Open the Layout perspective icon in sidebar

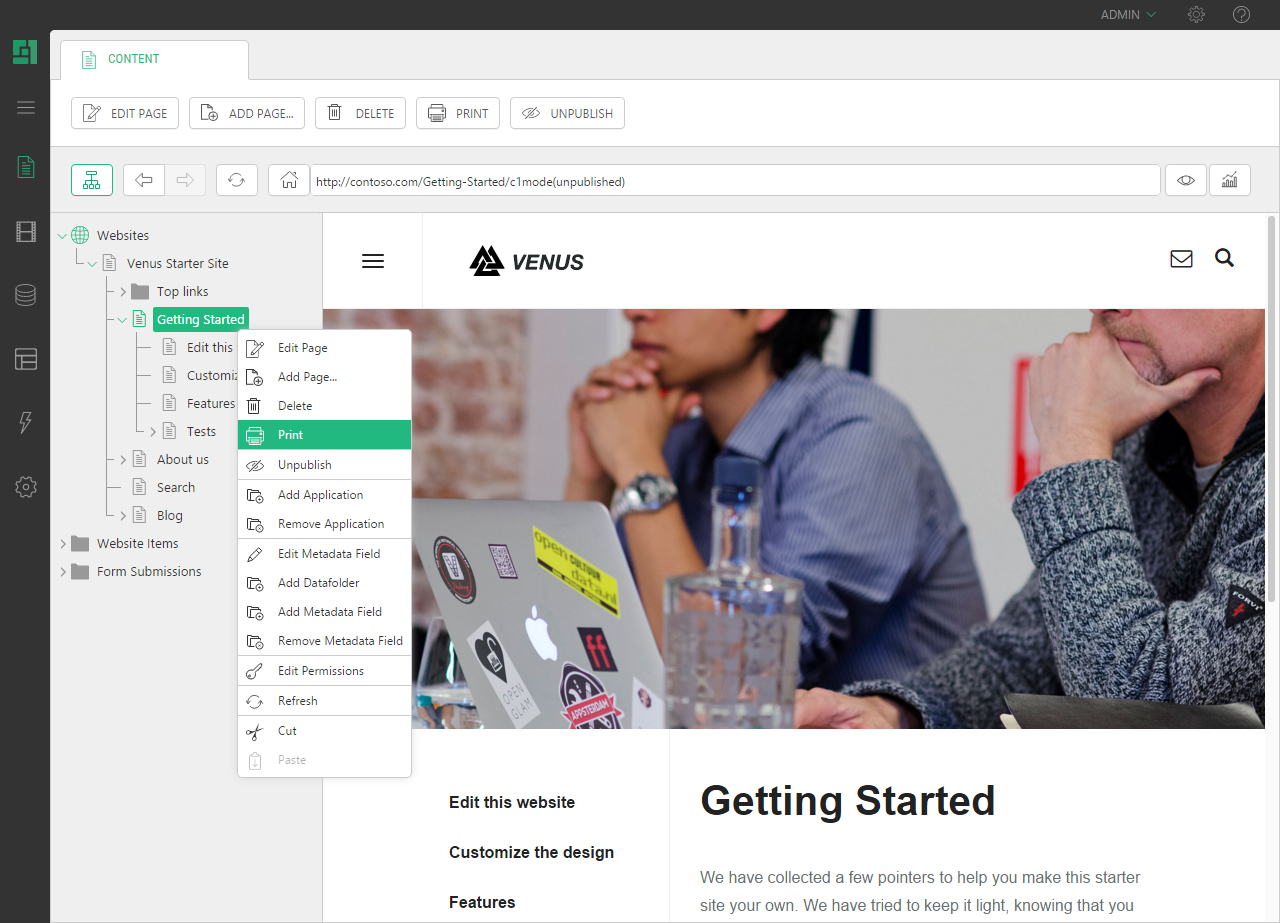click(x=26, y=359)
